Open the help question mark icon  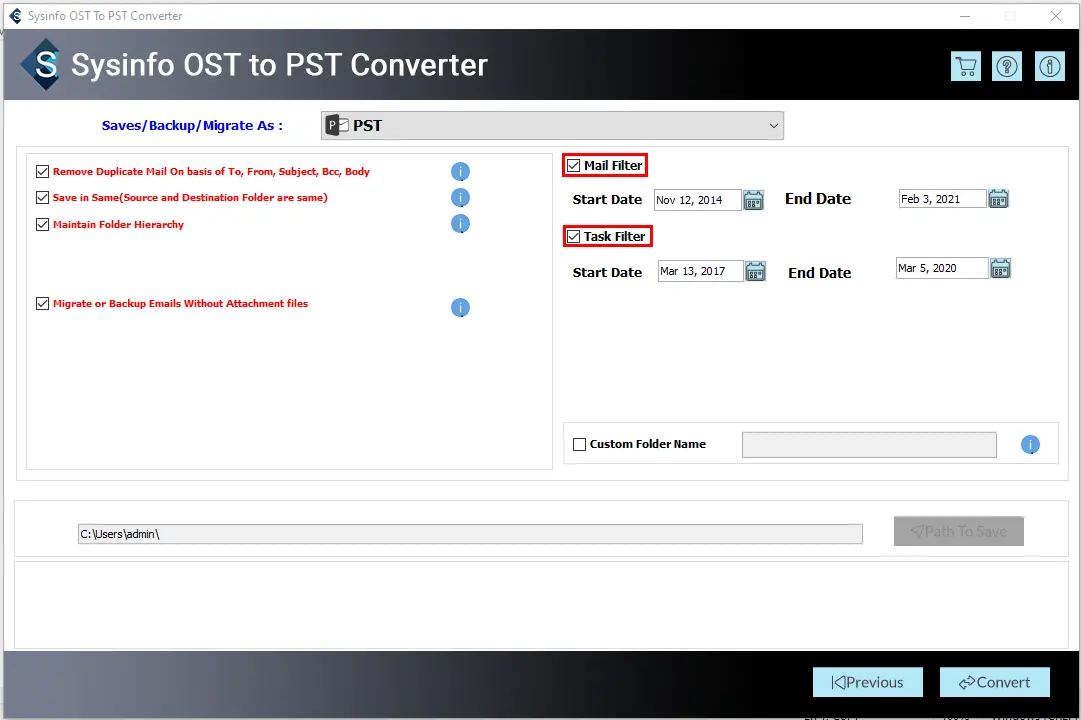tap(1007, 66)
